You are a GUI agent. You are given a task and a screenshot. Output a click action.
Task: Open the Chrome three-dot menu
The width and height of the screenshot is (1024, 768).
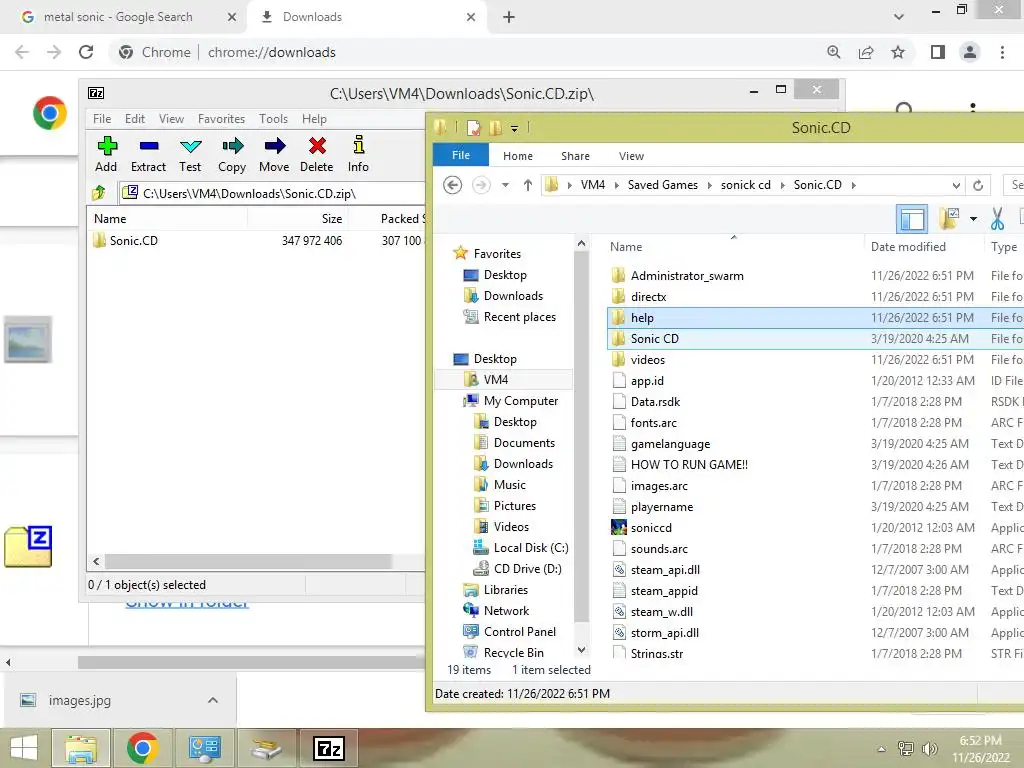[x=1002, y=52]
